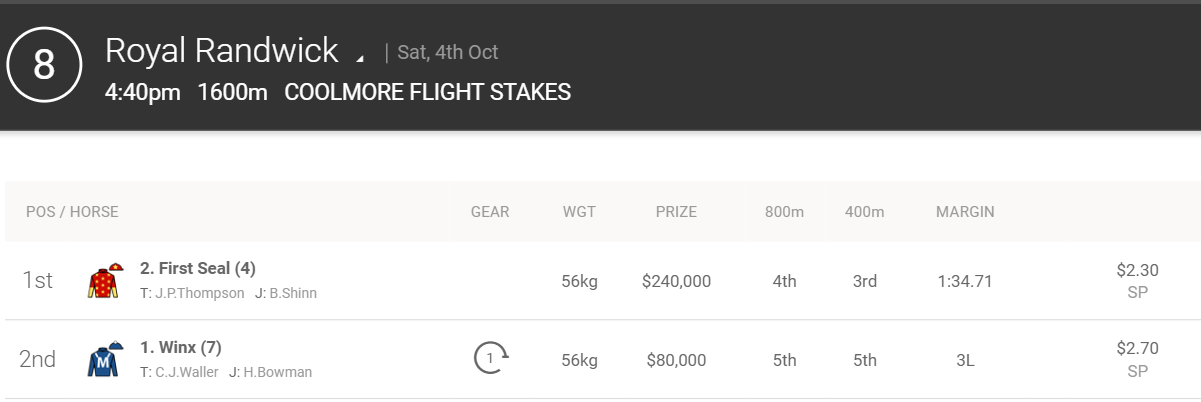Click the POS / HORSE column header

pyautogui.click(x=72, y=212)
